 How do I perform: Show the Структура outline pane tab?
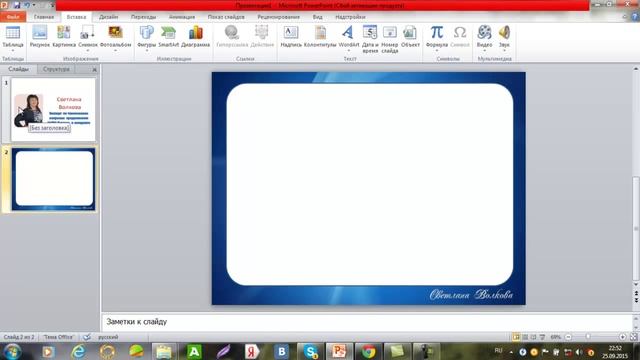pyautogui.click(x=56, y=69)
